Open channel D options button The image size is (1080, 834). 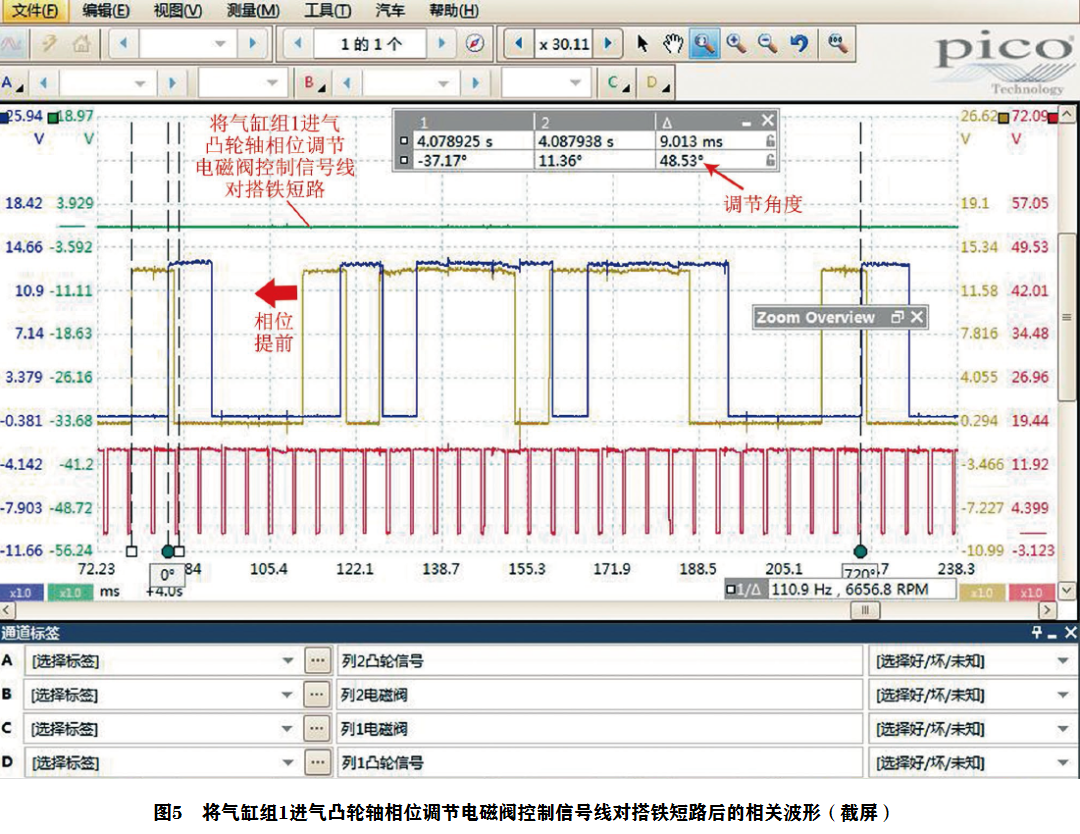point(658,83)
